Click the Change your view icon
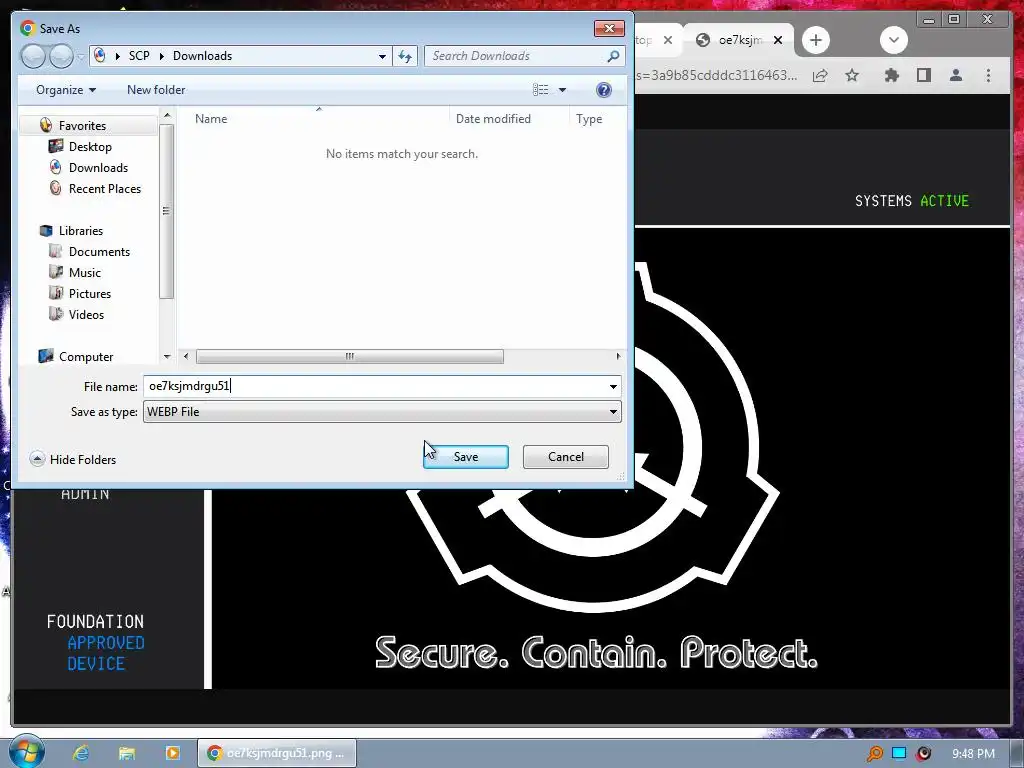 pyautogui.click(x=541, y=90)
